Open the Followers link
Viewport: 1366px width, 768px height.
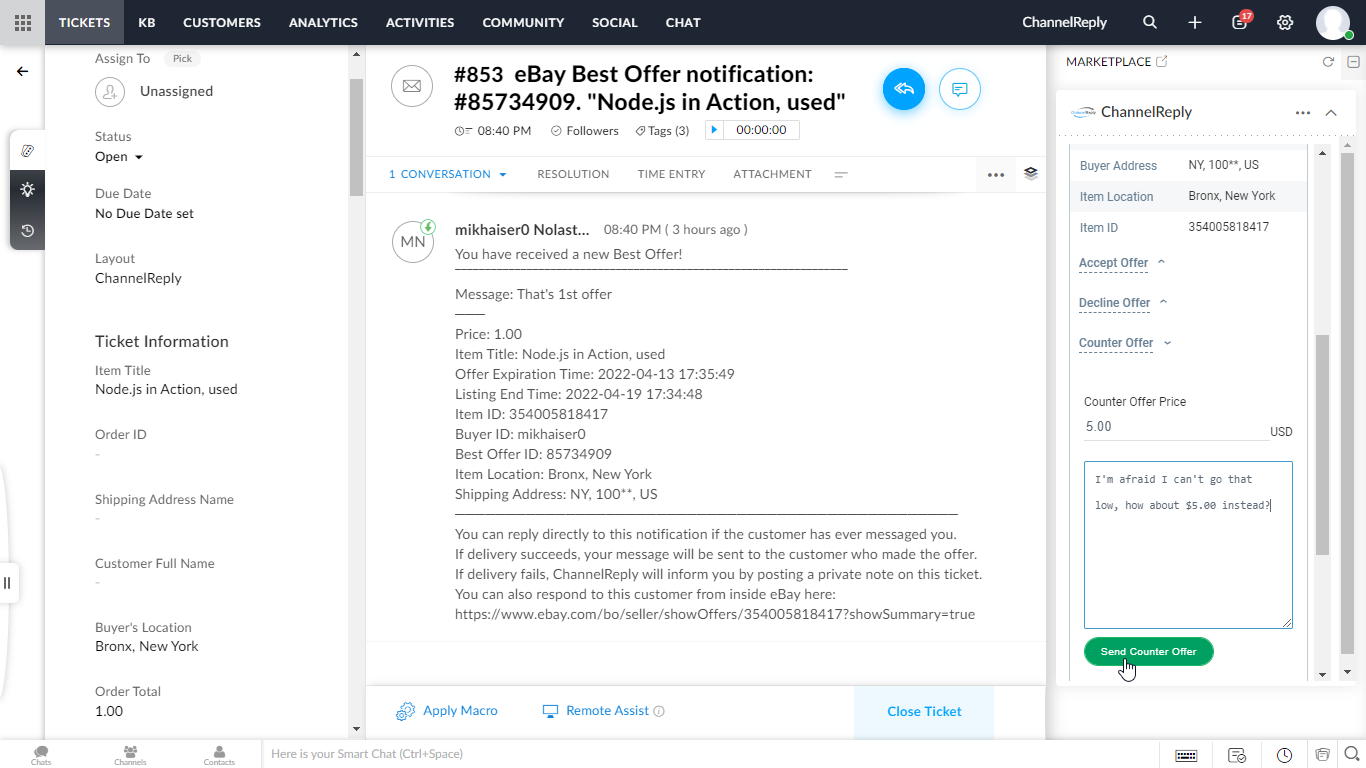click(x=585, y=131)
